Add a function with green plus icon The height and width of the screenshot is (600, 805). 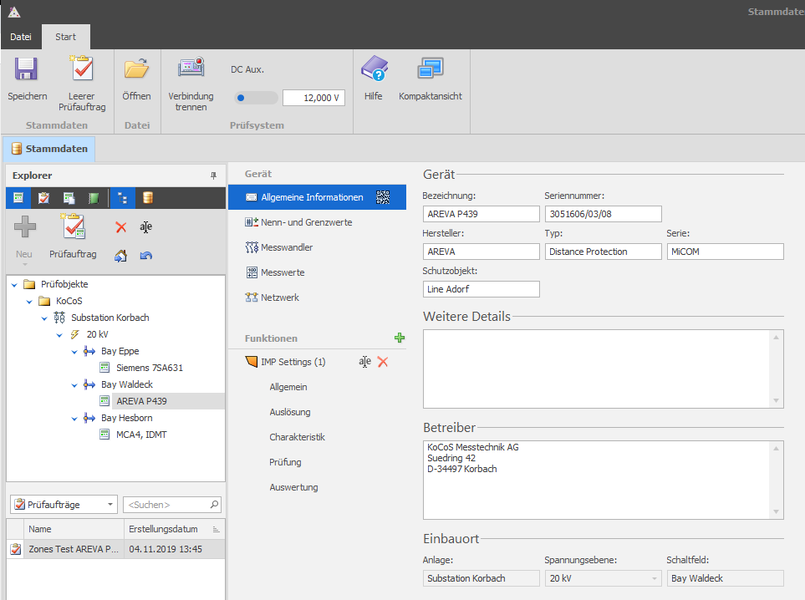point(399,338)
